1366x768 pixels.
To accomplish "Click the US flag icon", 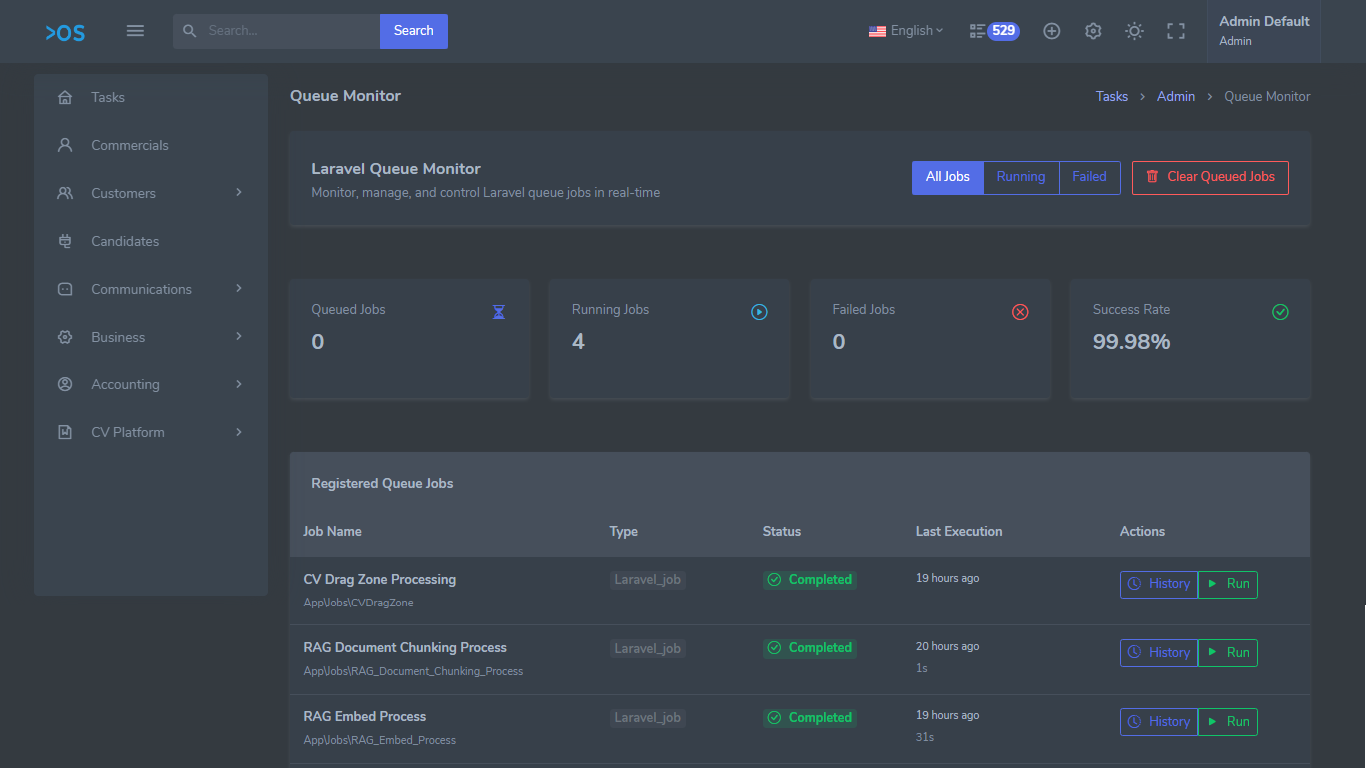I will click(877, 31).
